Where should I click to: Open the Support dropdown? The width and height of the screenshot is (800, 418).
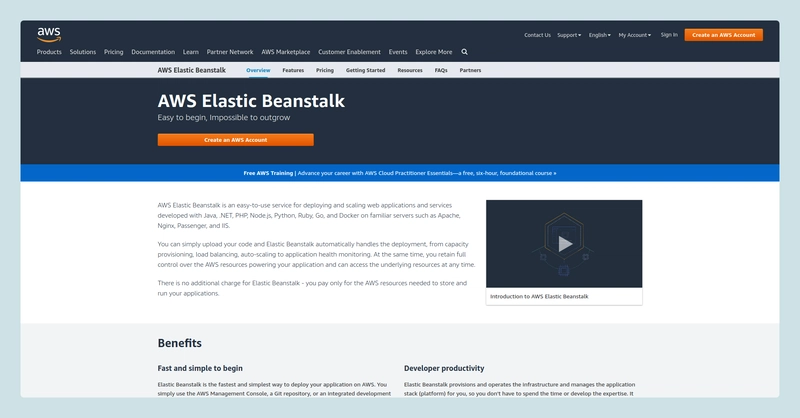(569, 35)
